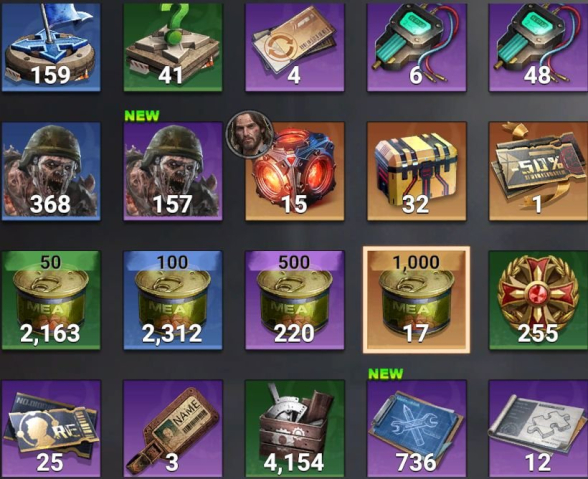This screenshot has width=588, height=479.
Task: Open the golden chest item with count 32
Action: coord(417,171)
